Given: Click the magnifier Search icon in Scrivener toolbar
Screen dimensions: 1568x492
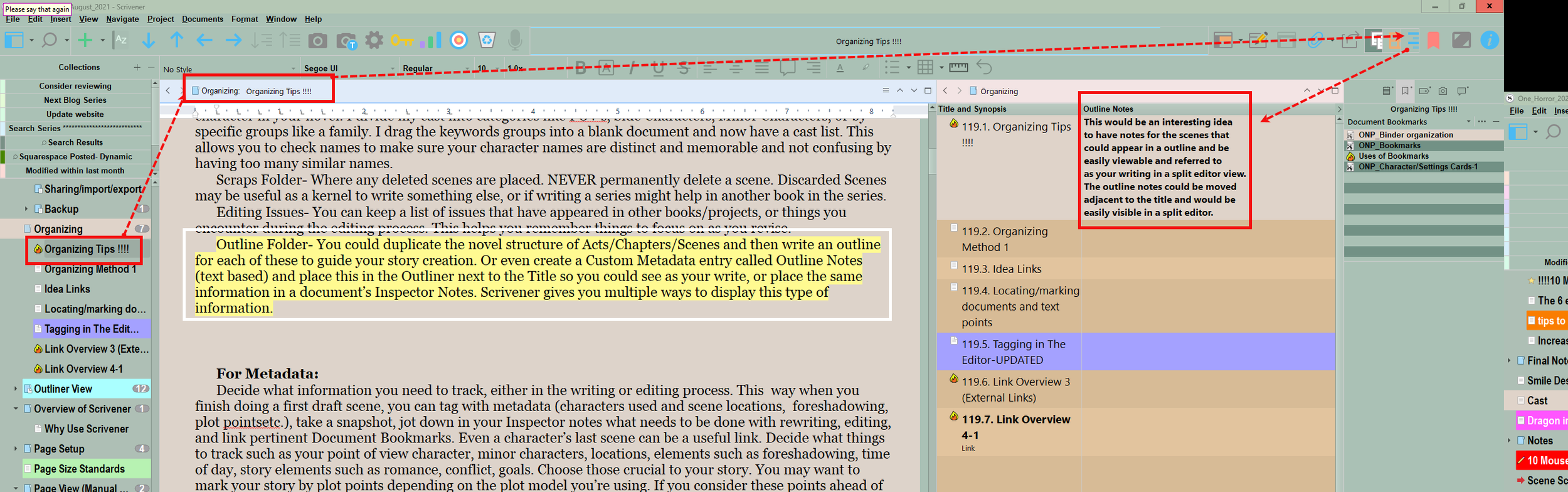Looking at the screenshot, I should tap(49, 40).
